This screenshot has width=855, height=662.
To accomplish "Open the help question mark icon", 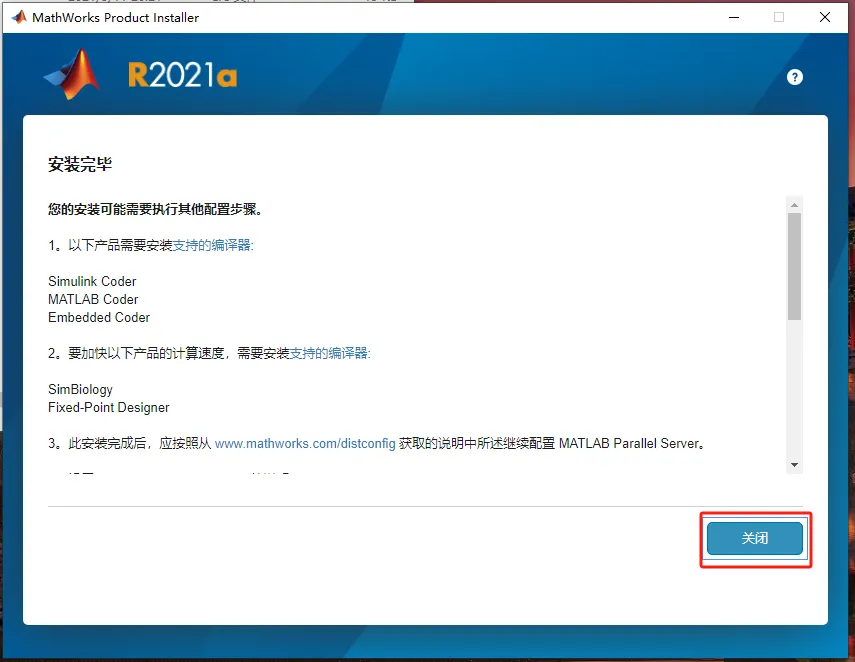I will [794, 77].
